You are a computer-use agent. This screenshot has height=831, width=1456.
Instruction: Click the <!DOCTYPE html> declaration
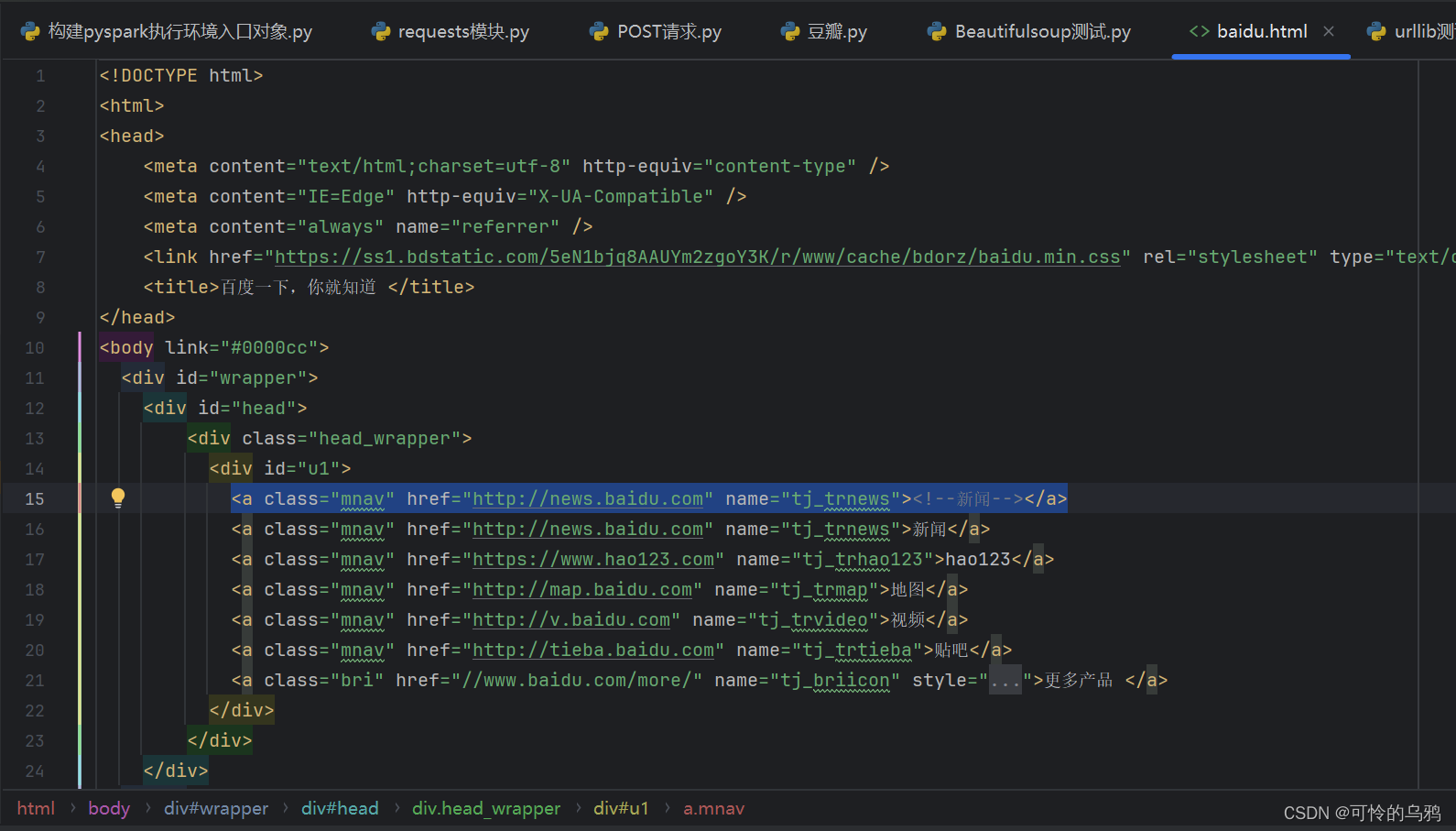[x=181, y=75]
